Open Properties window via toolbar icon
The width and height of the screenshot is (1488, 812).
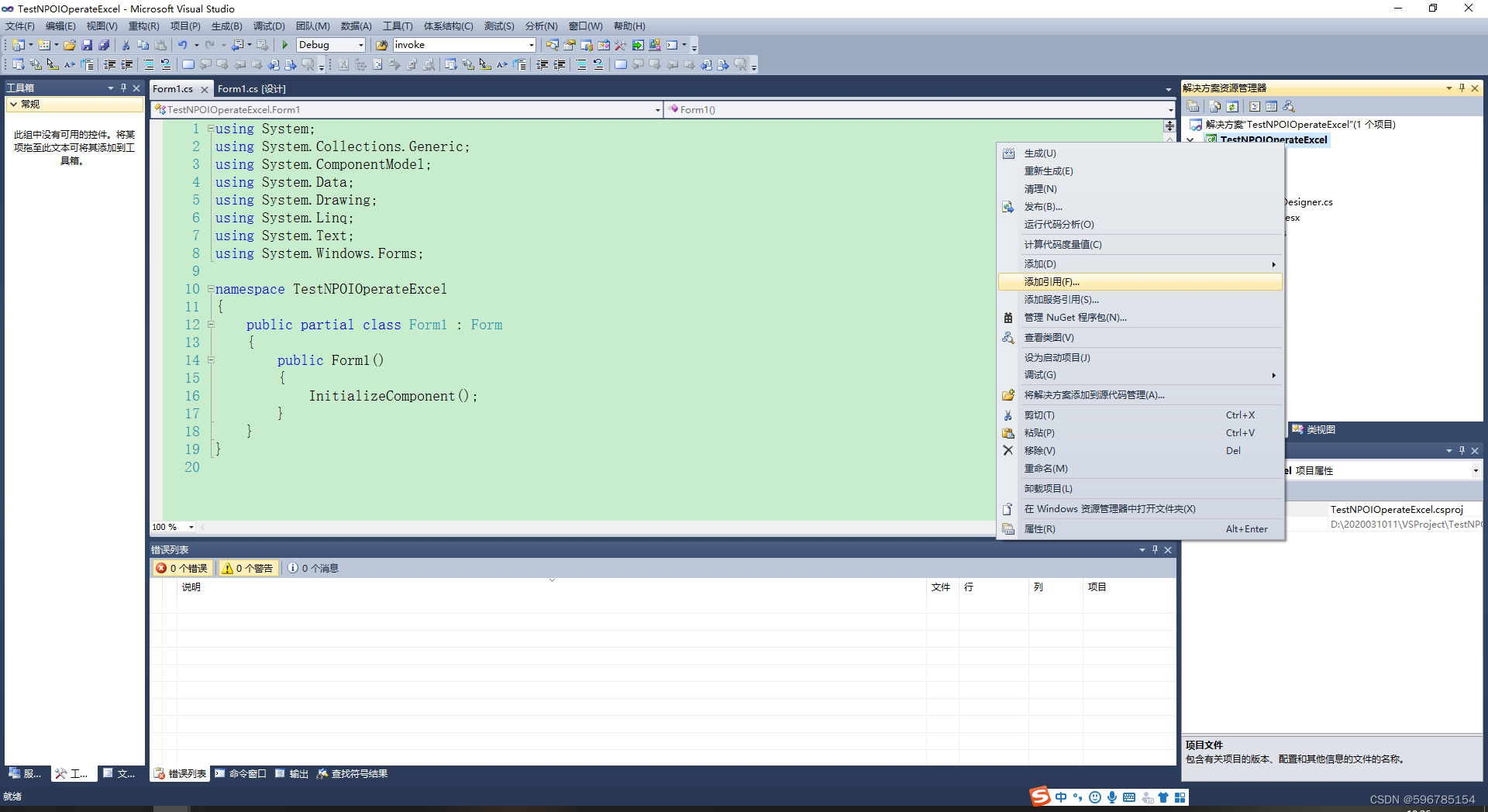(569, 45)
